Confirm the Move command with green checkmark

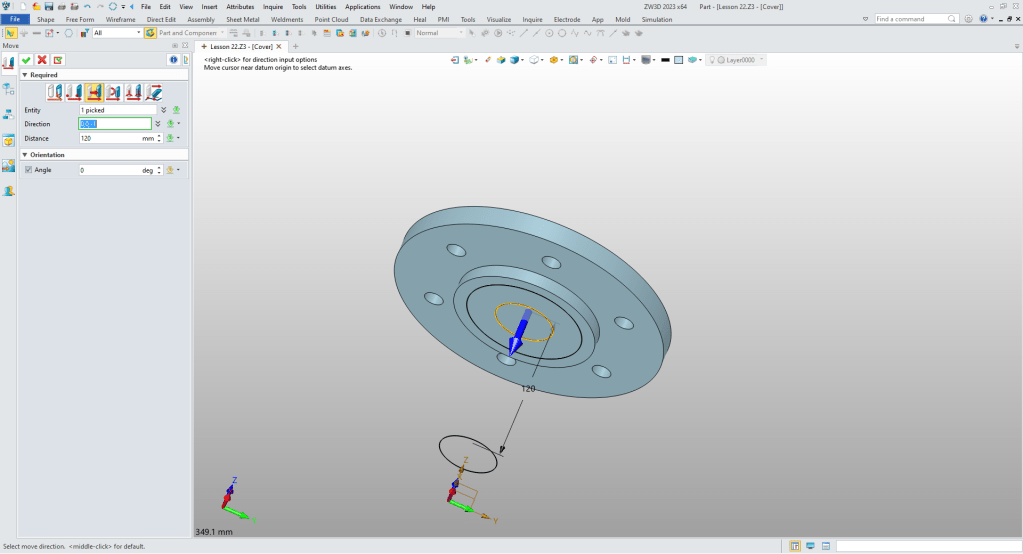[x=26, y=60]
